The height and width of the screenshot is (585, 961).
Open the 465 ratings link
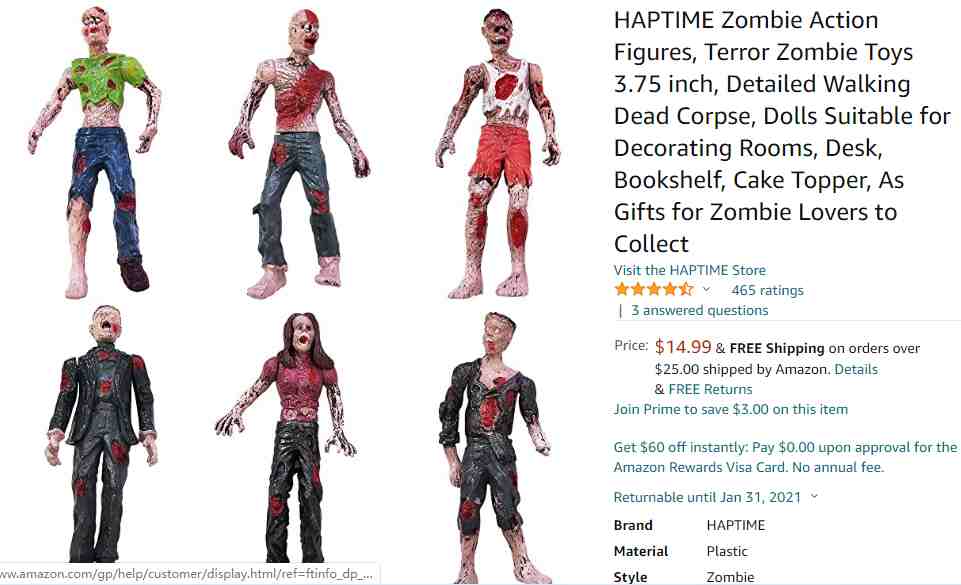pos(767,290)
